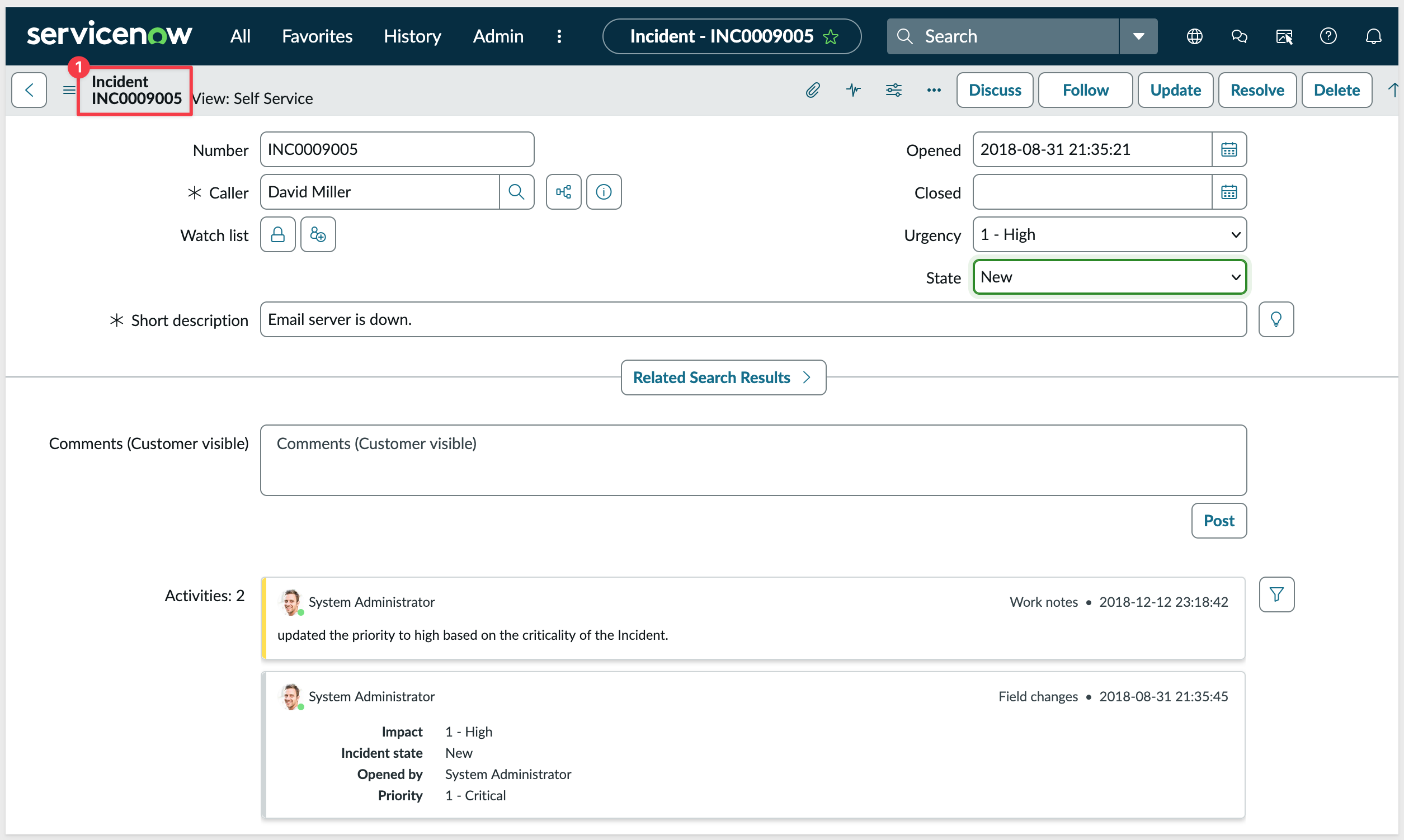Expand the State dropdown showing New
1404x840 pixels.
(x=1109, y=277)
